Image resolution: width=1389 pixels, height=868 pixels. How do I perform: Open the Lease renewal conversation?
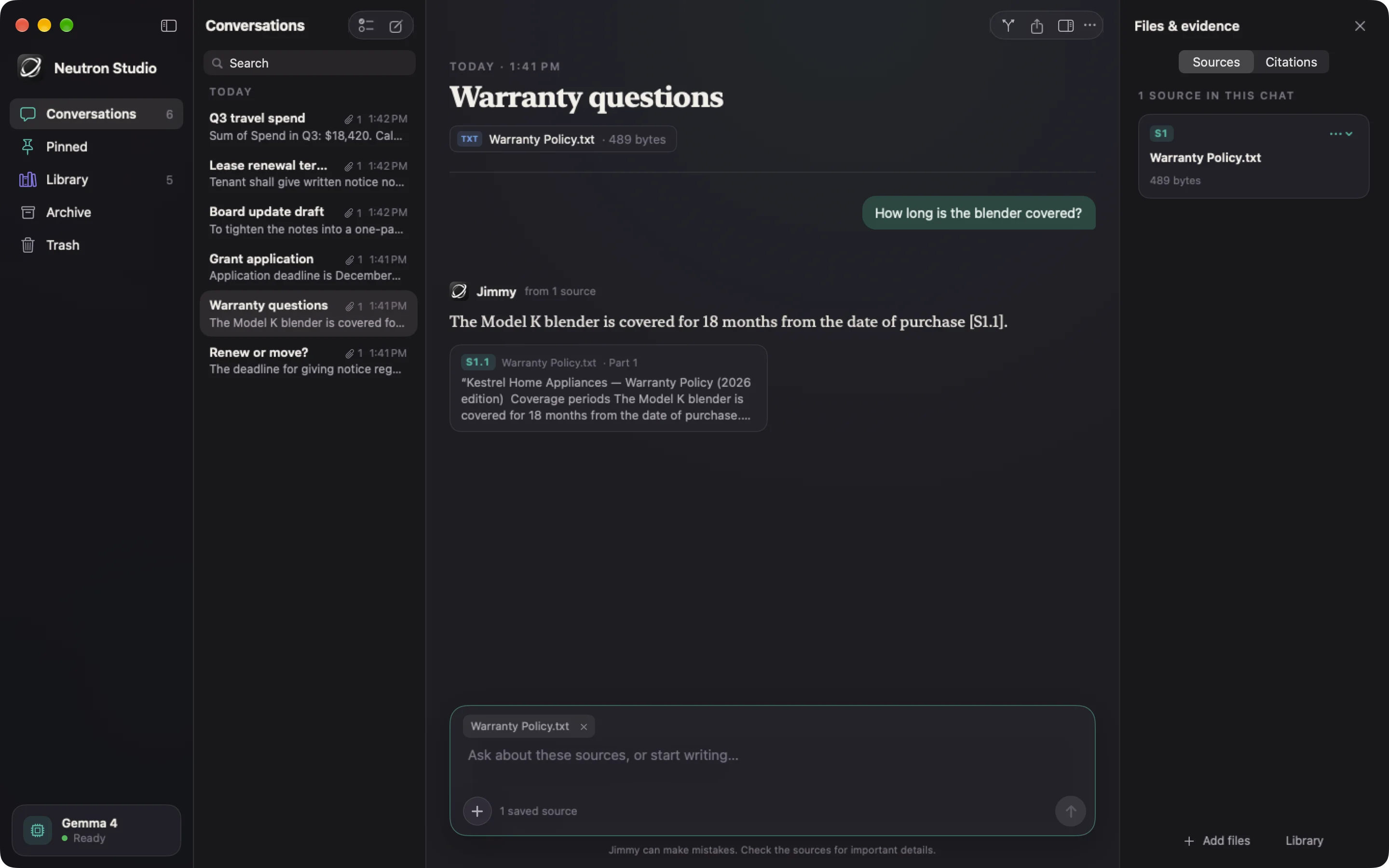308,174
